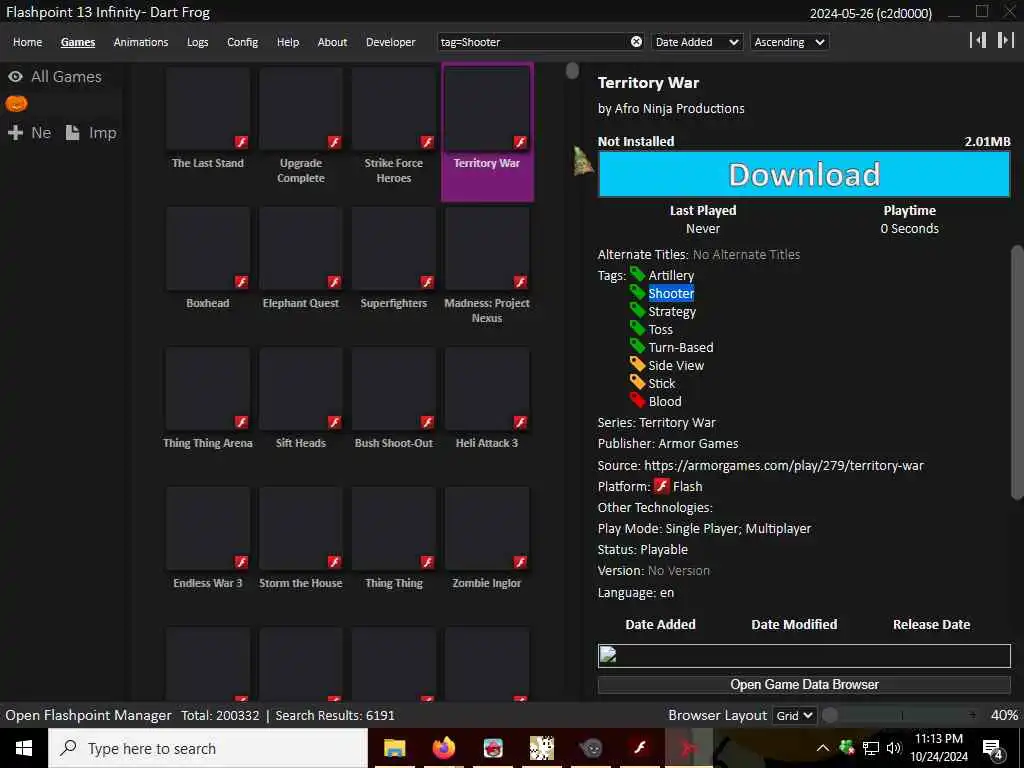Open the Config tab
The height and width of the screenshot is (768, 1024).
242,42
